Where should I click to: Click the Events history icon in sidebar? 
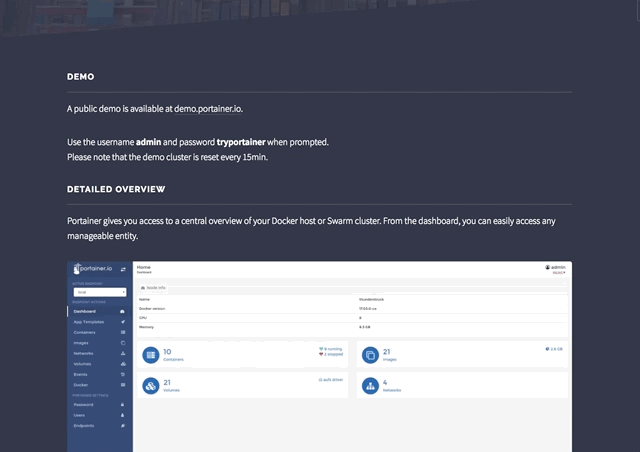point(122,374)
